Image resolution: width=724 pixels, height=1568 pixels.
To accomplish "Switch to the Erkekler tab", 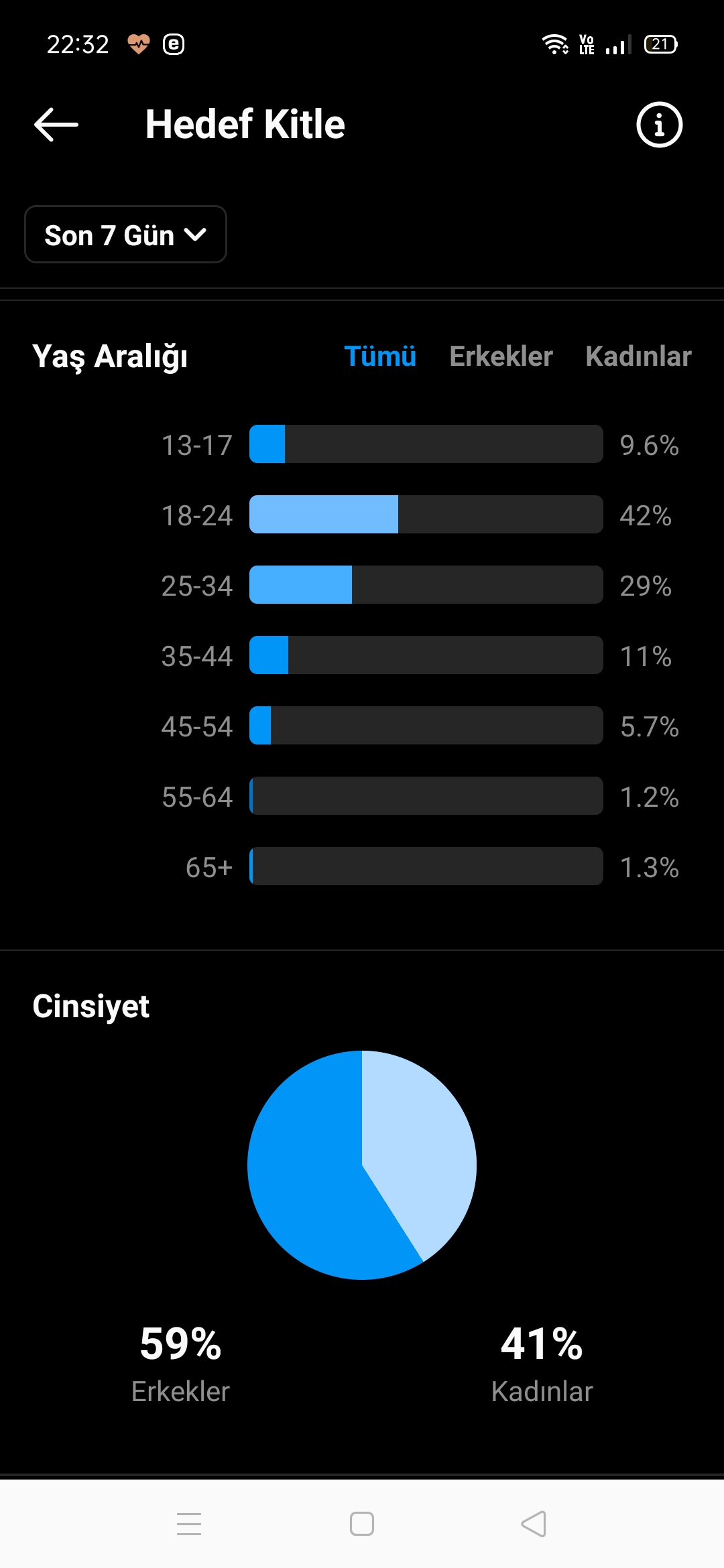I will click(x=501, y=356).
